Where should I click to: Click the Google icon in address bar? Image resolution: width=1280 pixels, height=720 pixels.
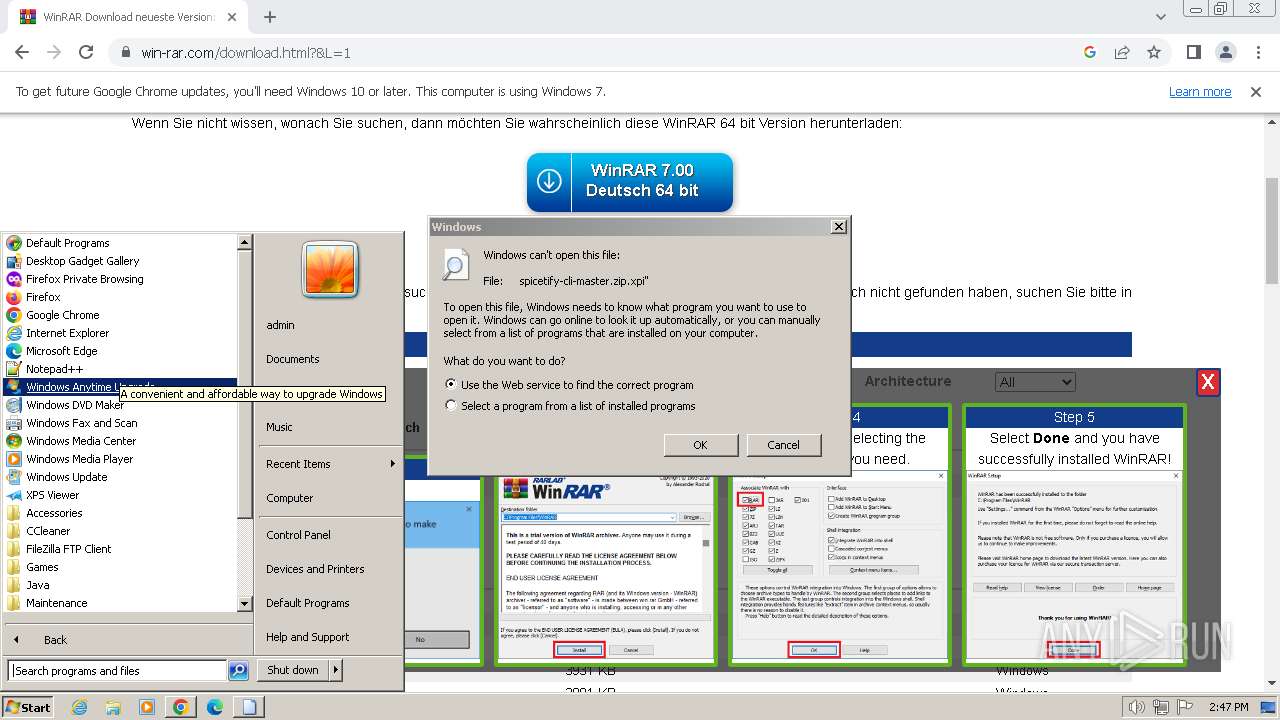click(1090, 52)
